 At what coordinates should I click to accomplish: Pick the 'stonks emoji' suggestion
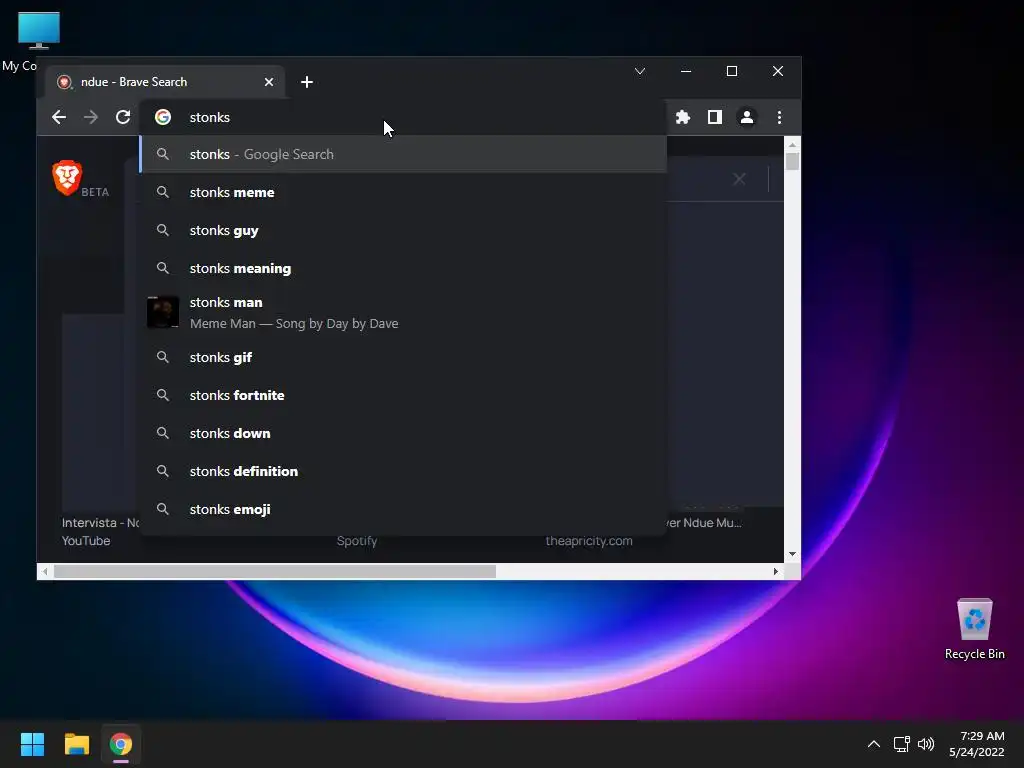pos(403,509)
